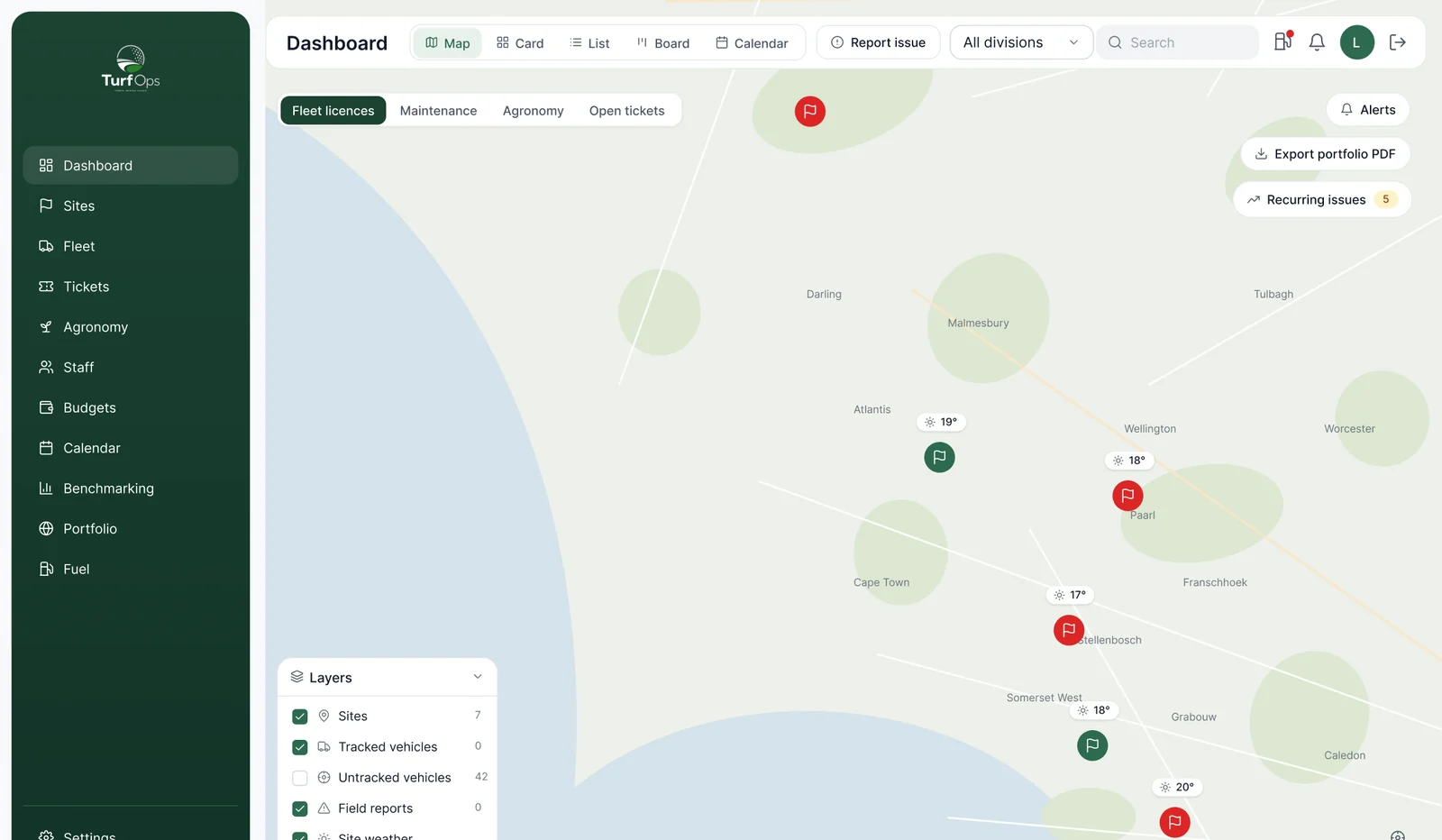The image size is (1442, 840).
Task: Click red flag marker near Paarl
Action: tap(1127, 496)
